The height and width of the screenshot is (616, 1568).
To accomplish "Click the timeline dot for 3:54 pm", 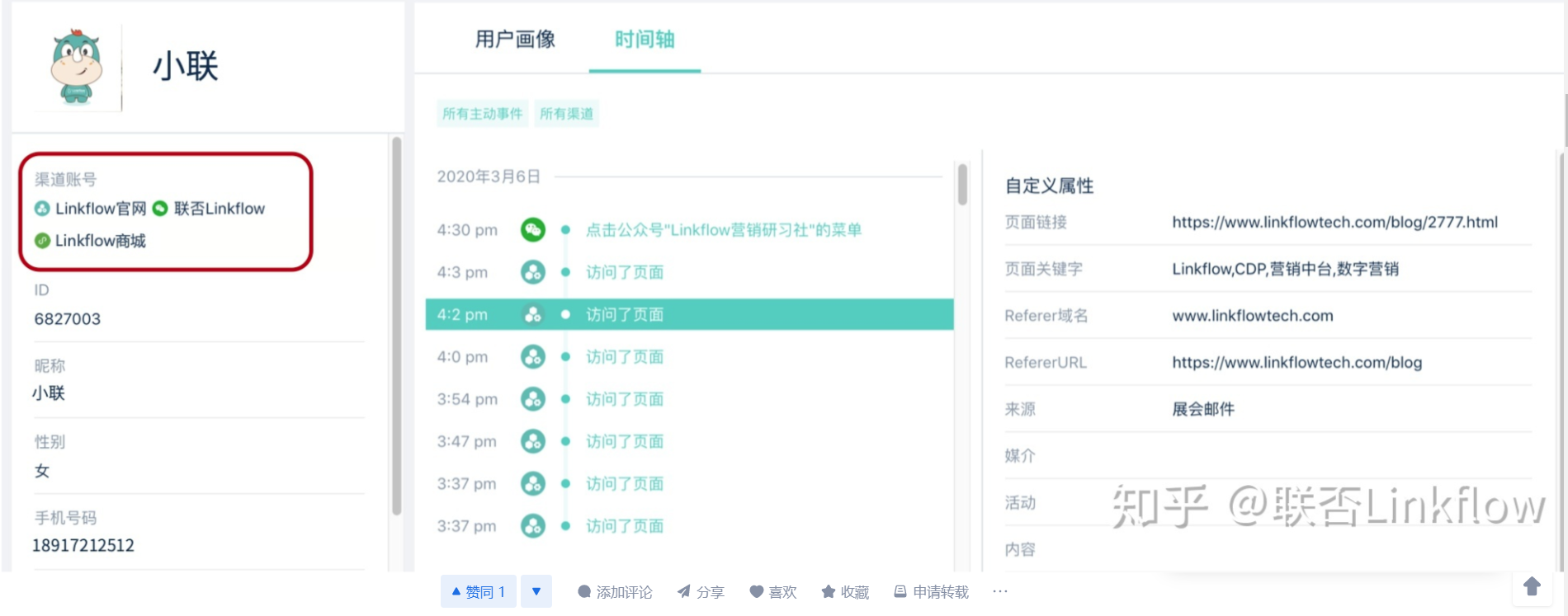I will click(565, 399).
